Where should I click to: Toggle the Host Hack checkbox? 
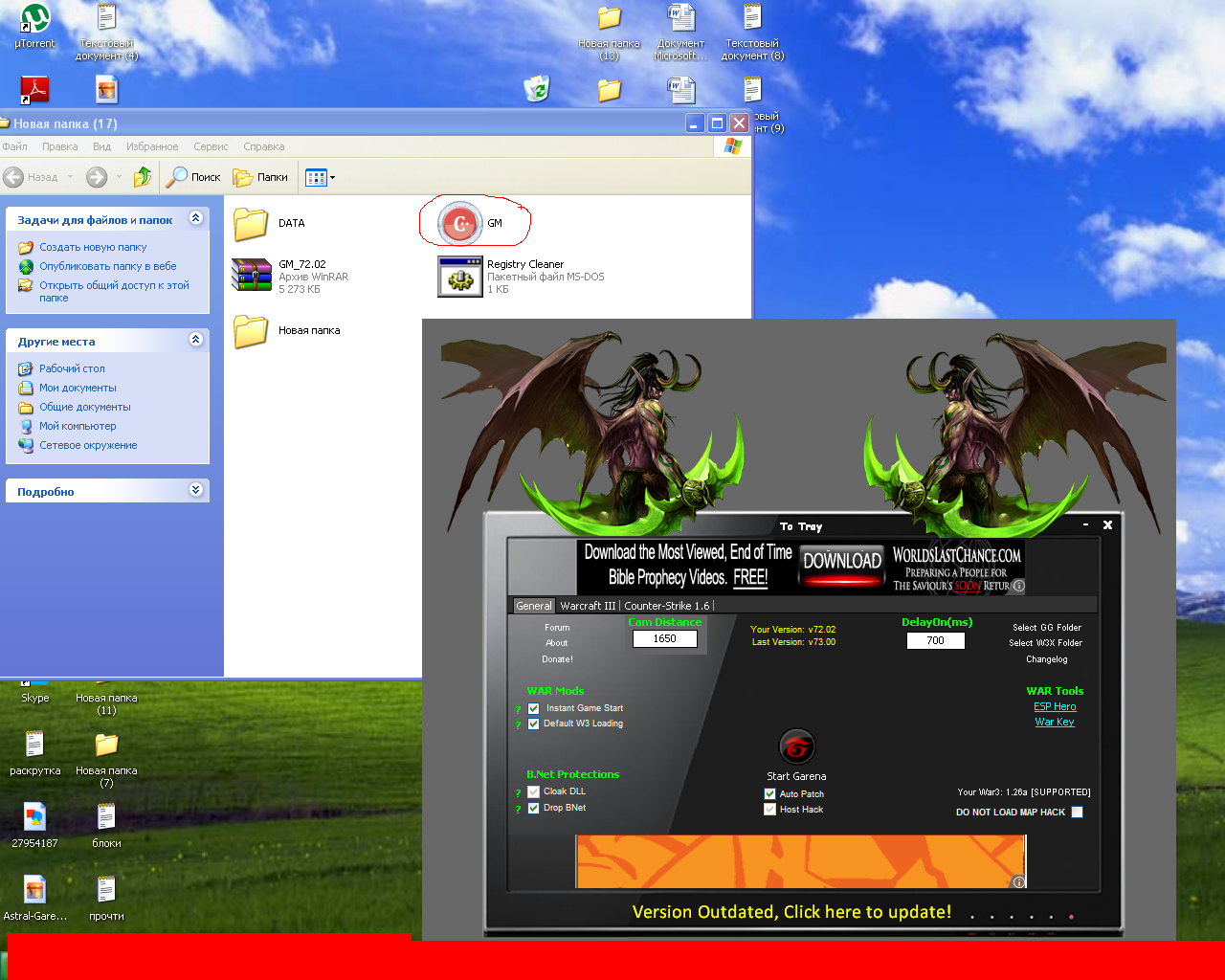coord(769,810)
